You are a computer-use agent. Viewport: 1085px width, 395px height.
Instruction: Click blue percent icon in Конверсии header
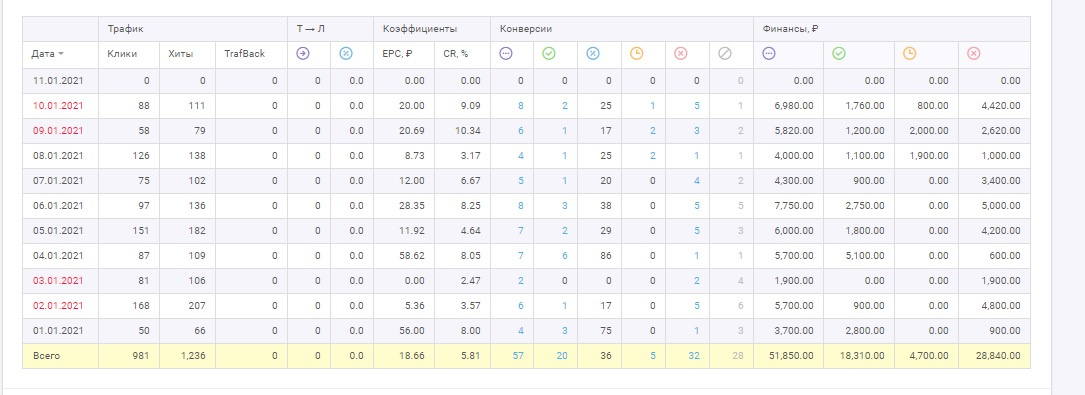(x=593, y=54)
